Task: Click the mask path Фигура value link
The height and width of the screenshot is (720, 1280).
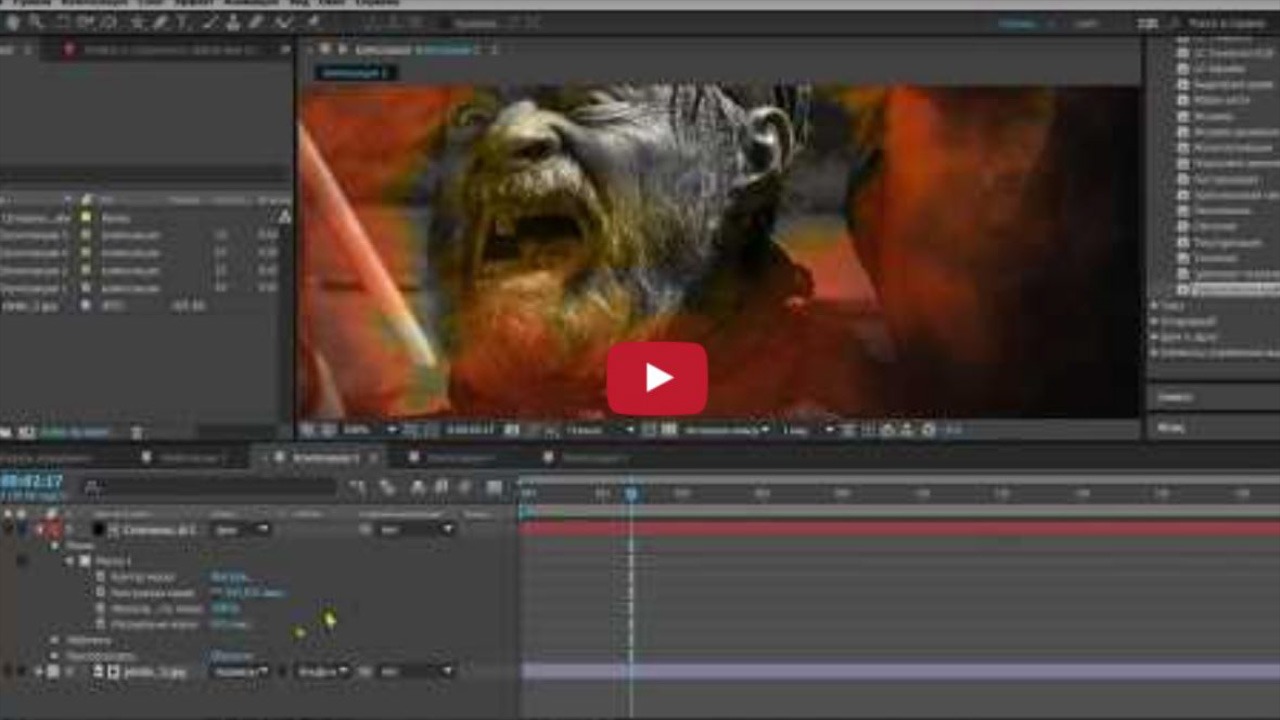Action: click(231, 577)
